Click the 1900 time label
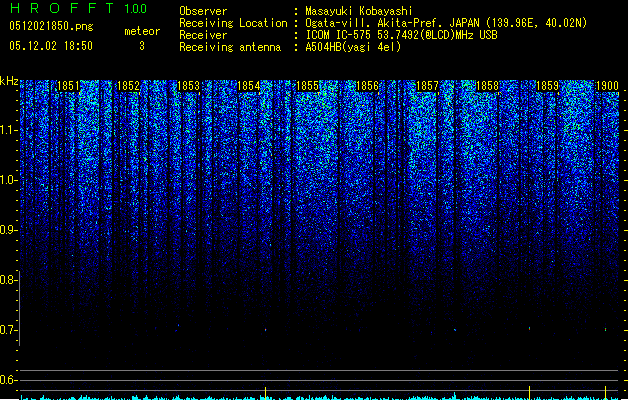629x400 pixels. click(607, 86)
